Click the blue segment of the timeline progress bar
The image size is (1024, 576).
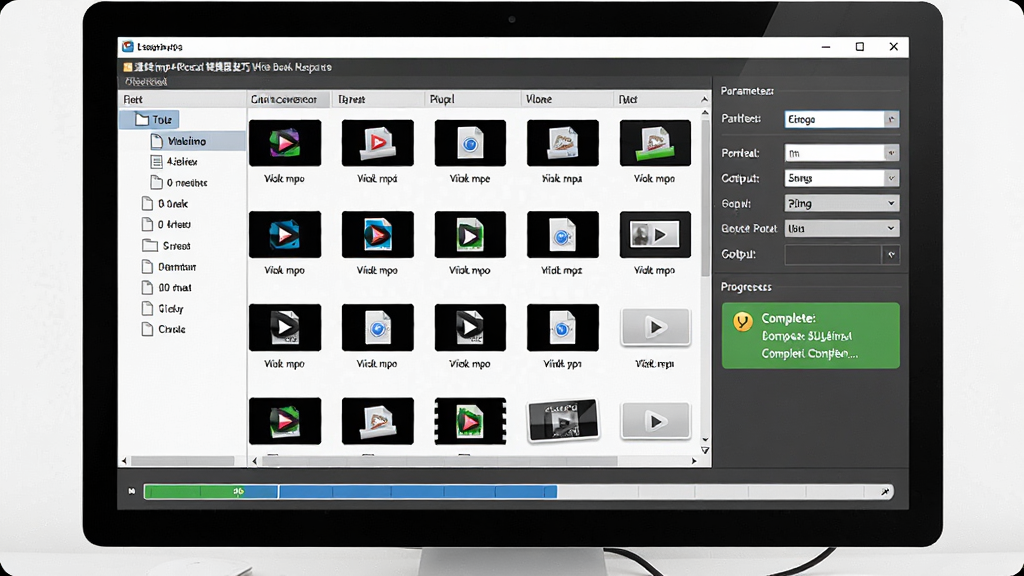(x=418, y=492)
